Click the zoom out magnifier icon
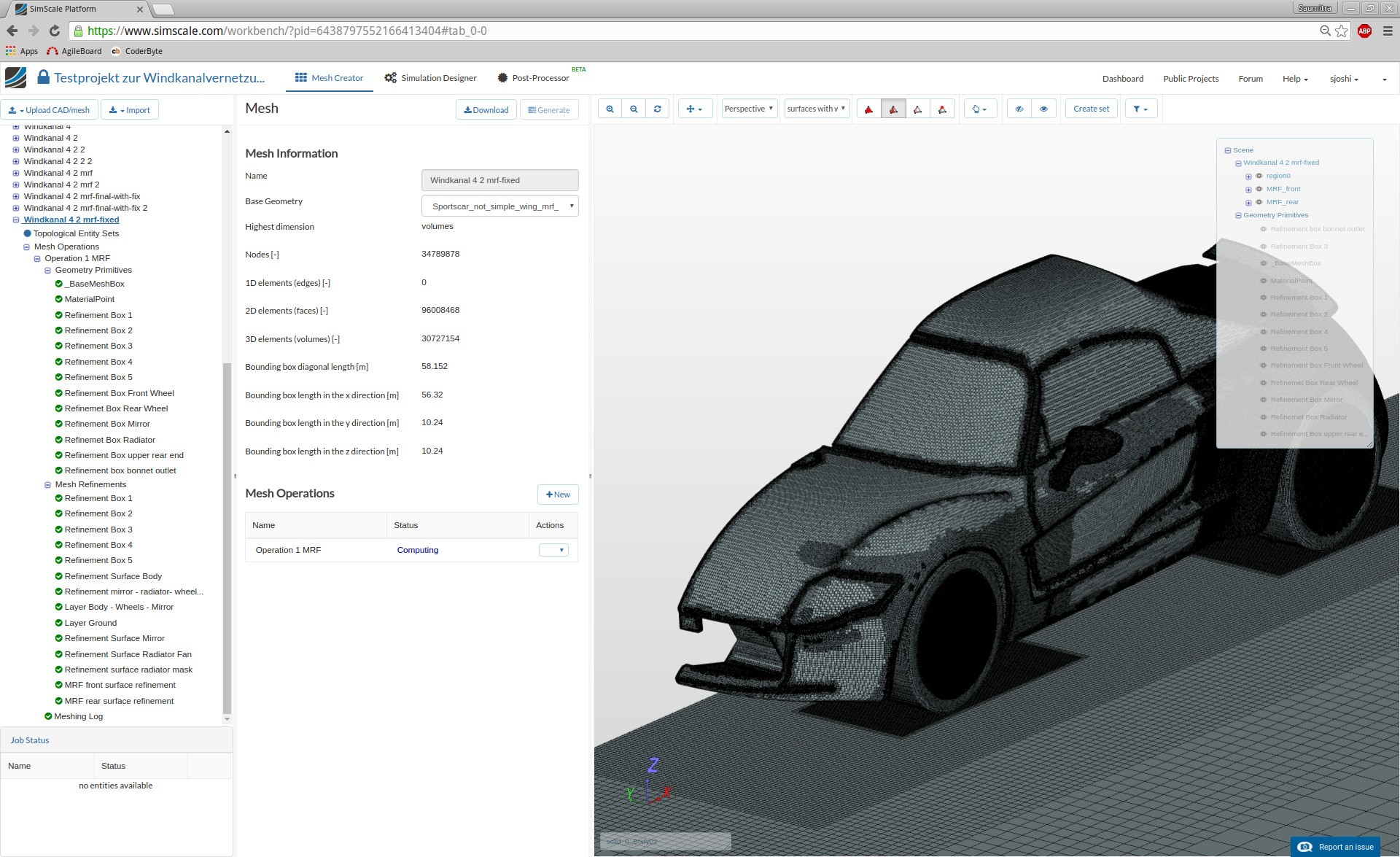 tap(634, 109)
